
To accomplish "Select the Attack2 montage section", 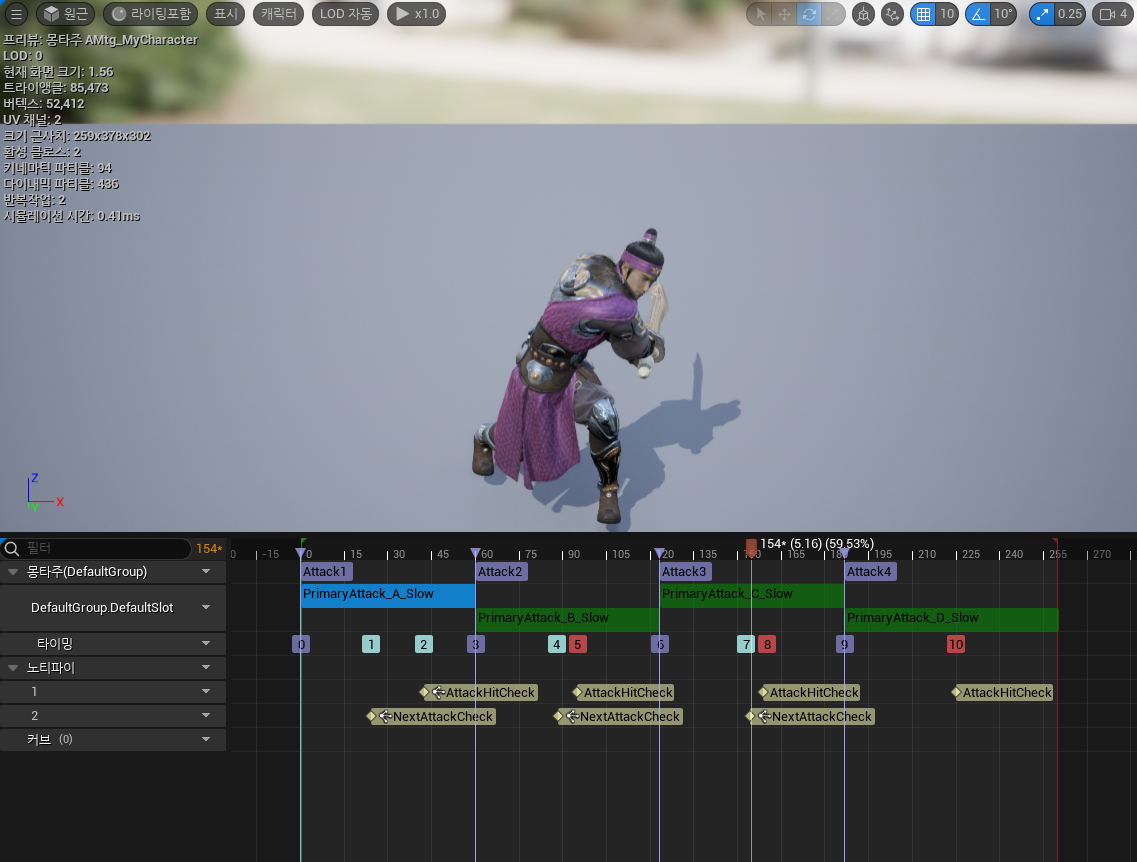I will tap(500, 571).
